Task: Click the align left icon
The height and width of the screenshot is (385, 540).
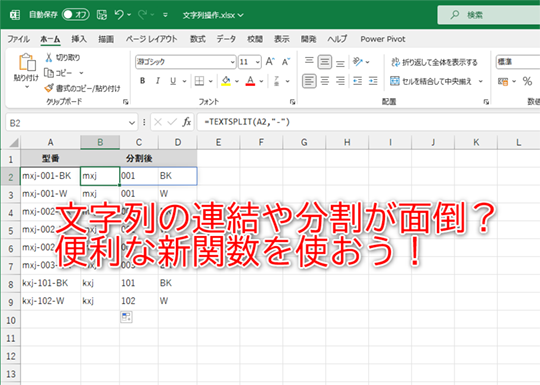Action: 309,81
